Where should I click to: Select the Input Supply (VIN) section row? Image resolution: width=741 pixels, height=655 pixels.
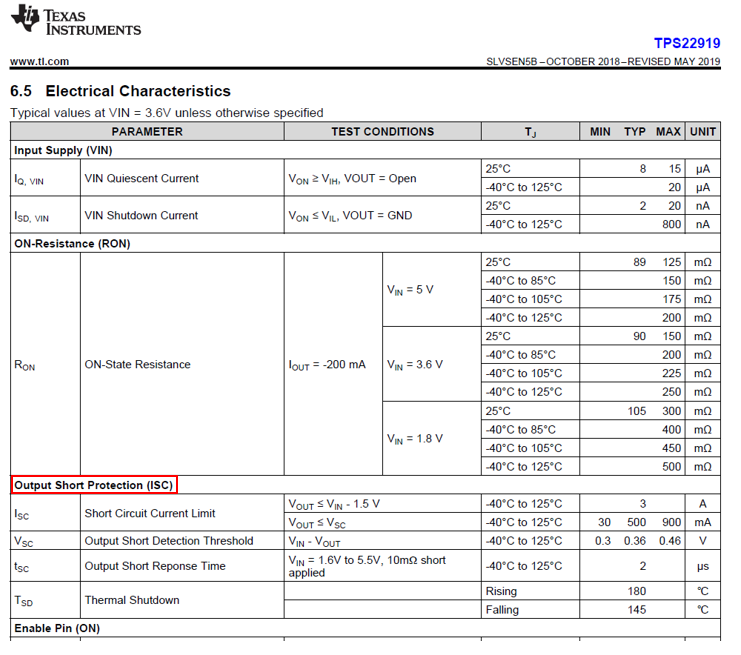click(x=365, y=150)
